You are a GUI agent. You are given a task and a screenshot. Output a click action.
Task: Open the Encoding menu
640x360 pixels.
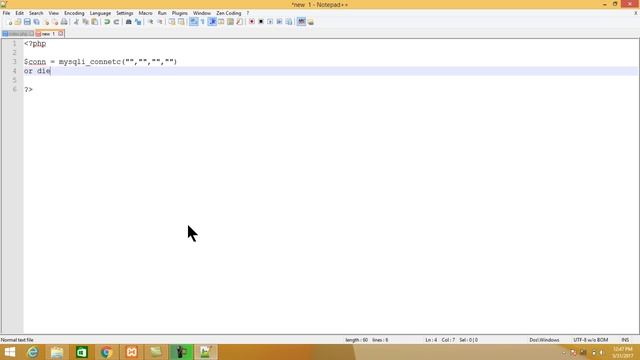(x=74, y=13)
